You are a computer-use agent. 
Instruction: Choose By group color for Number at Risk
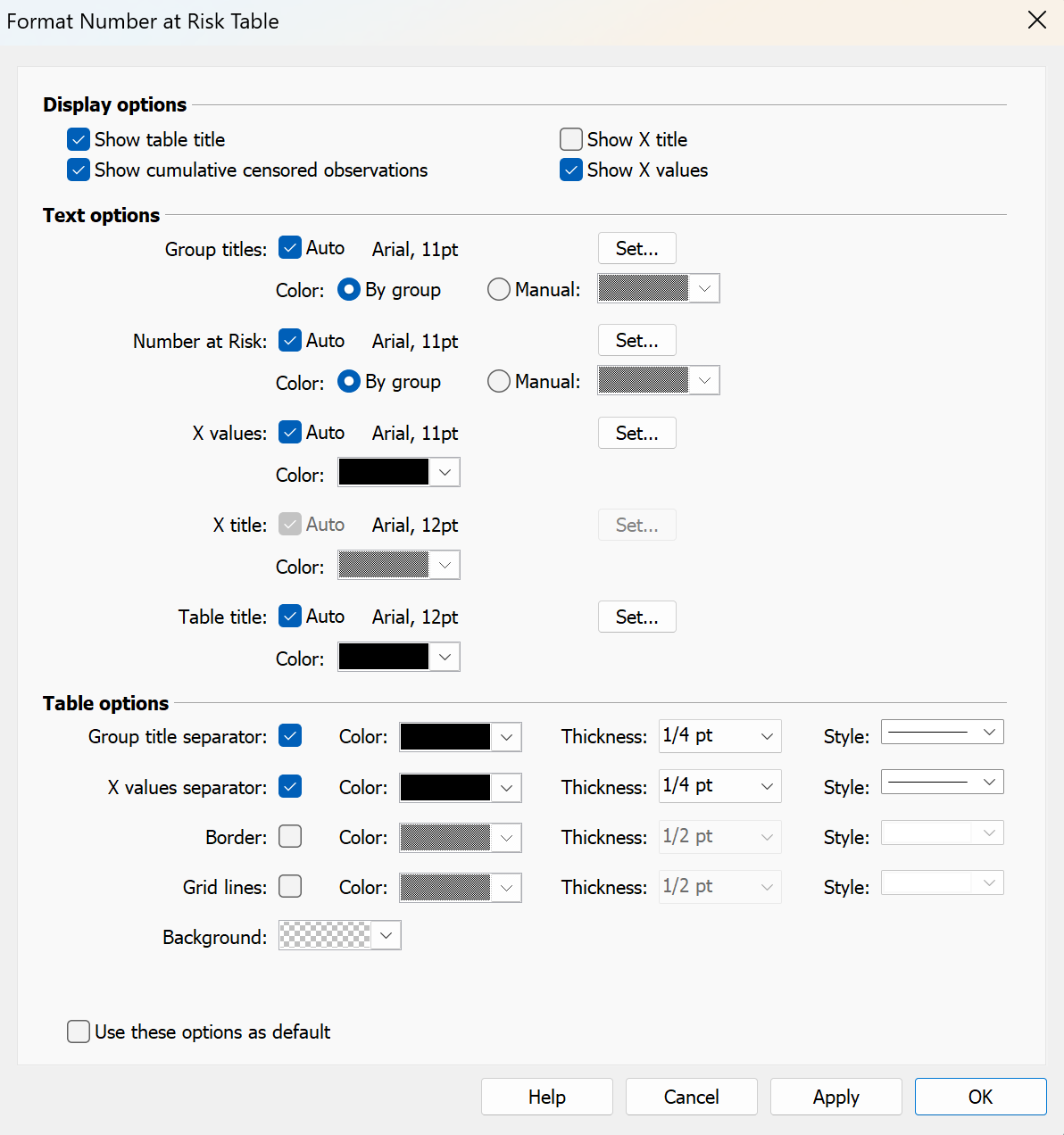pos(348,381)
